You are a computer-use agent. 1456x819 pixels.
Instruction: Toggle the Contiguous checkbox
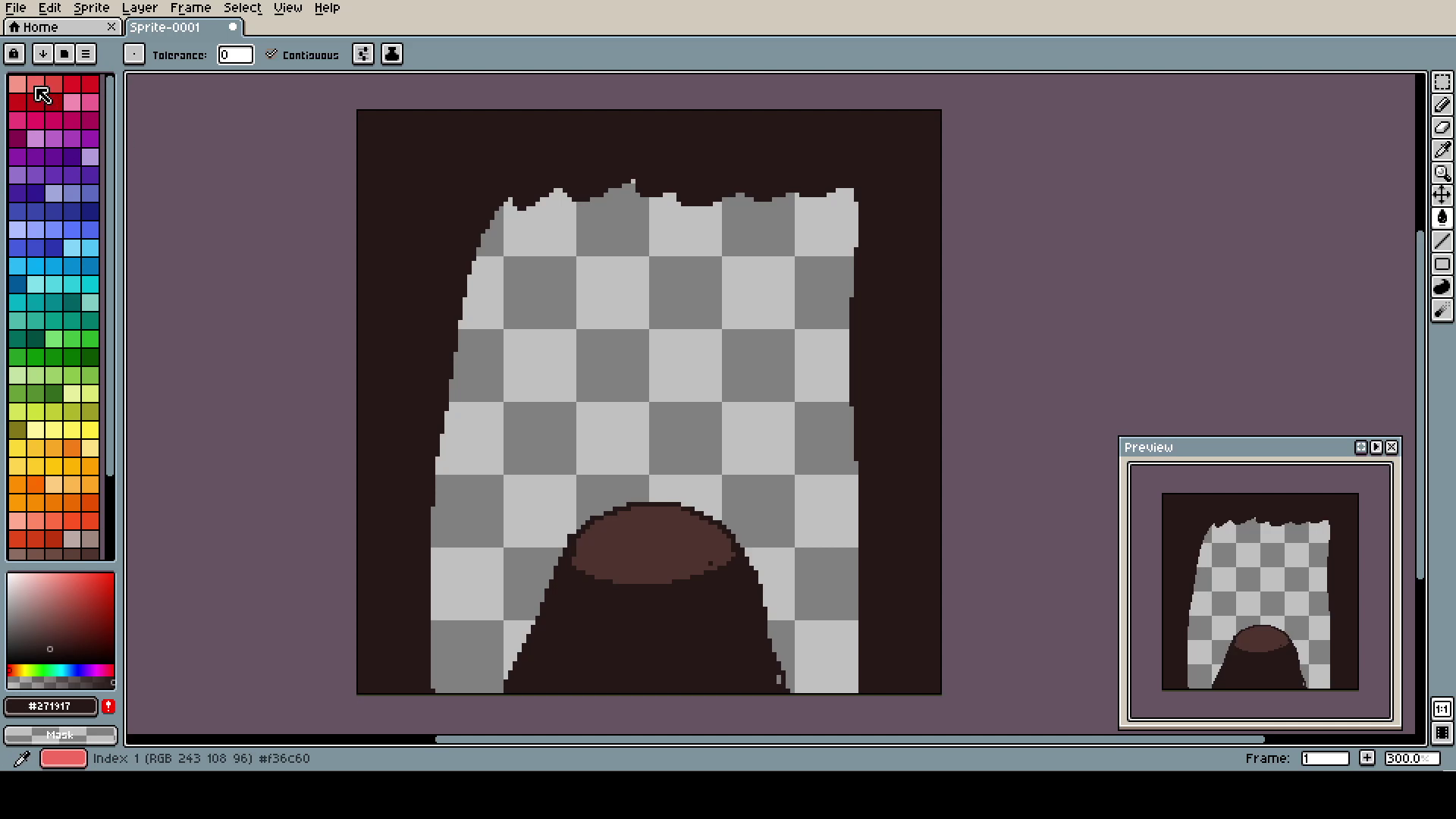[271, 55]
